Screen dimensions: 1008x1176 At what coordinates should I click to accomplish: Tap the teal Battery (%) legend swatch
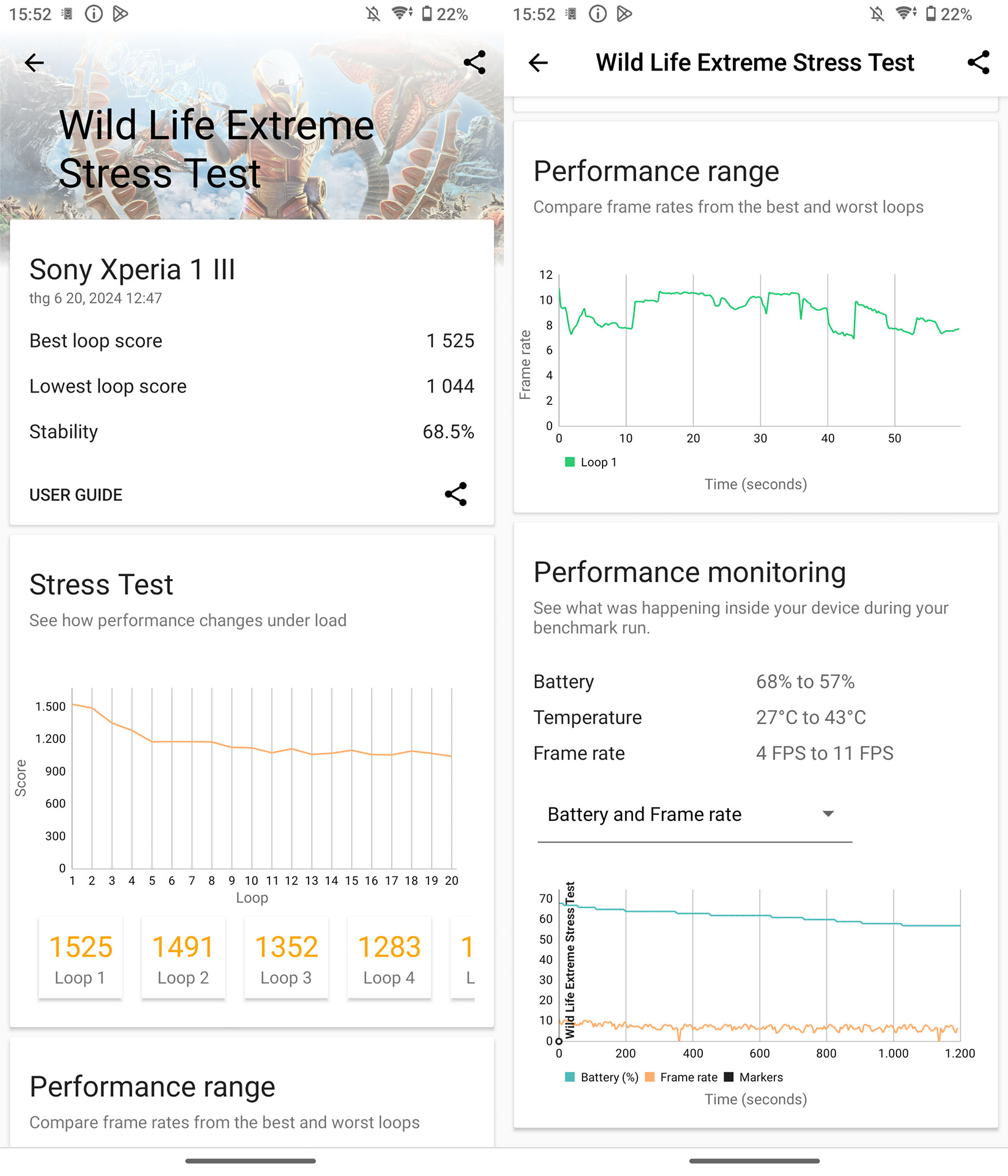coord(570,1077)
